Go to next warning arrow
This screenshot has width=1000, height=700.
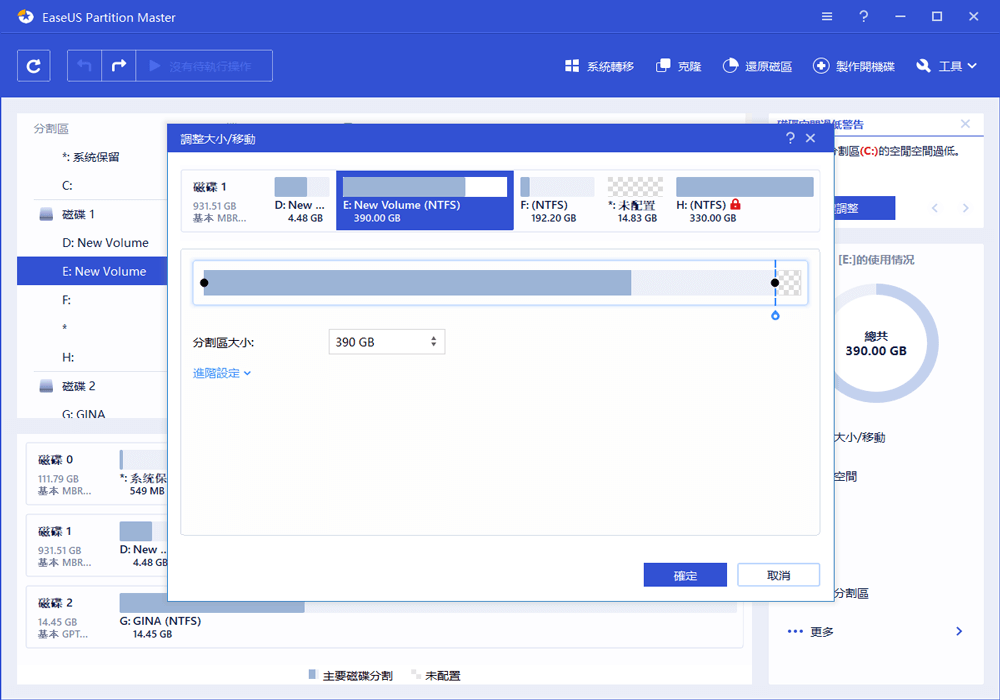pyautogui.click(x=966, y=208)
